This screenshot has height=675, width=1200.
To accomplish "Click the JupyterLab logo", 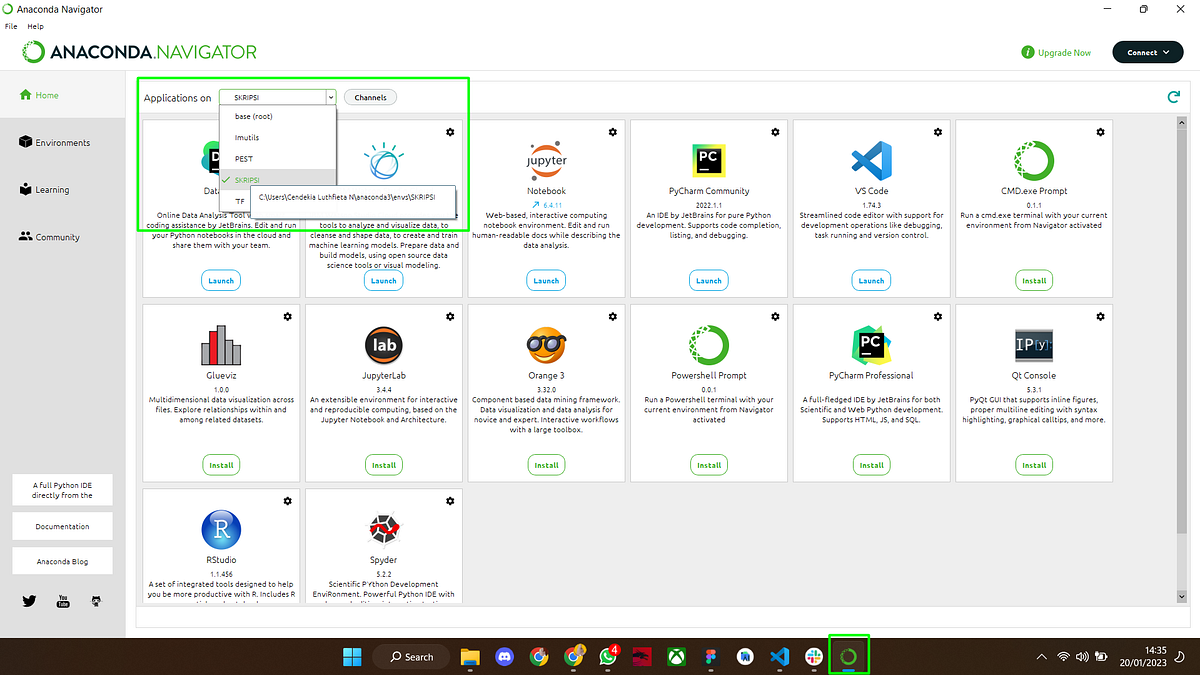I will (x=384, y=345).
